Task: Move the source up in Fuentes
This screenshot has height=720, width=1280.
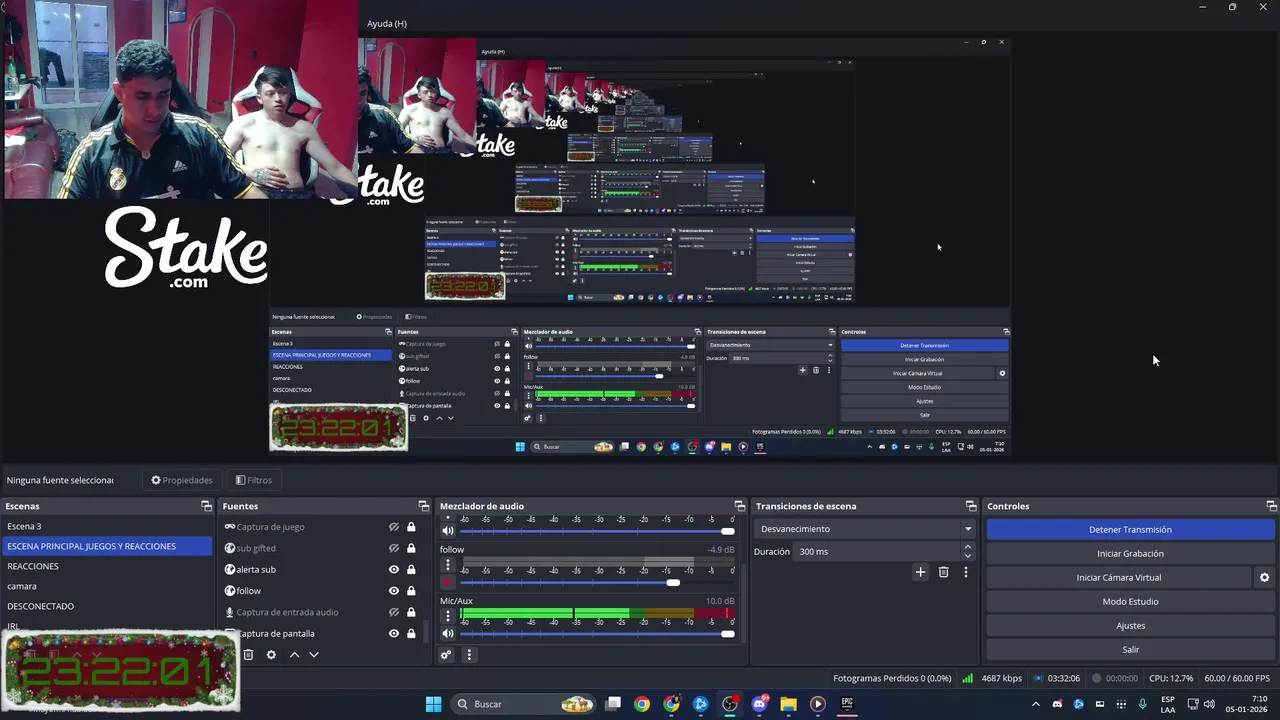Action: (x=294, y=655)
